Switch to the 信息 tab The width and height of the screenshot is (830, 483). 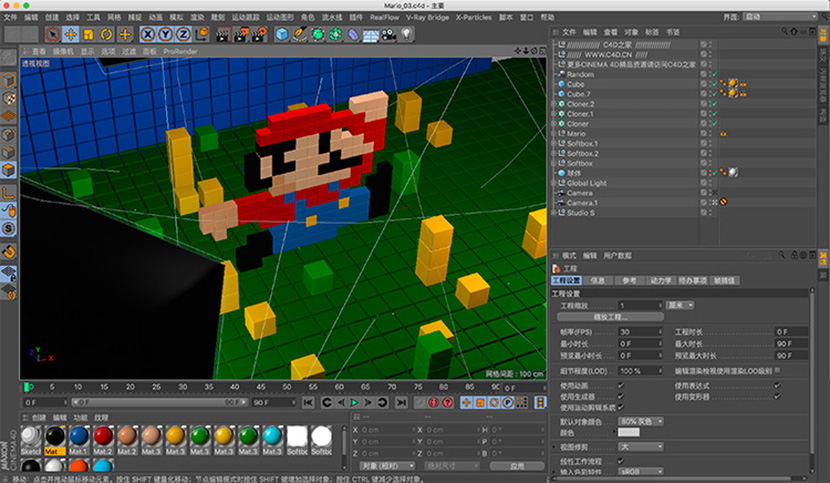point(598,281)
